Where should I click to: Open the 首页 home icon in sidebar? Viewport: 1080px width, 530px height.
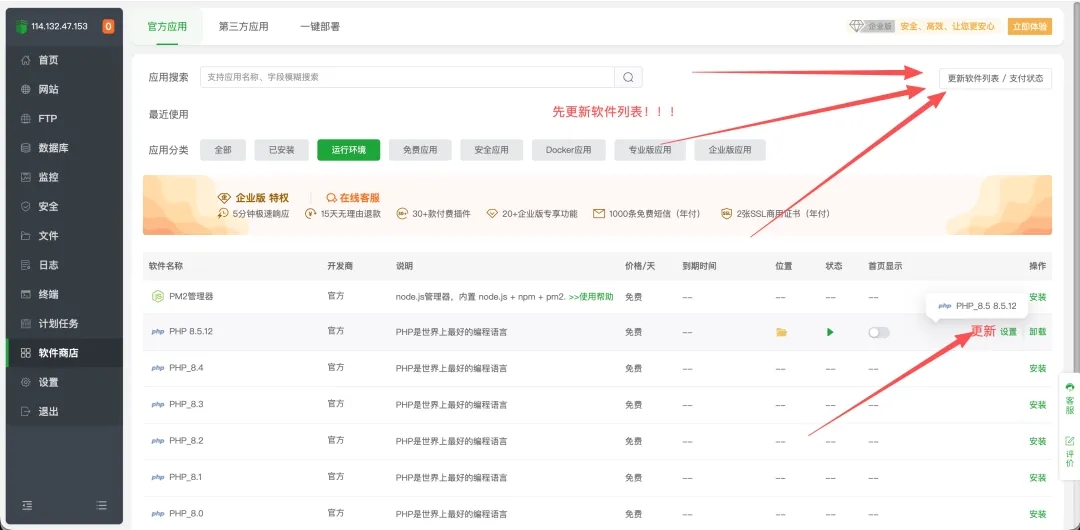pos(25,61)
